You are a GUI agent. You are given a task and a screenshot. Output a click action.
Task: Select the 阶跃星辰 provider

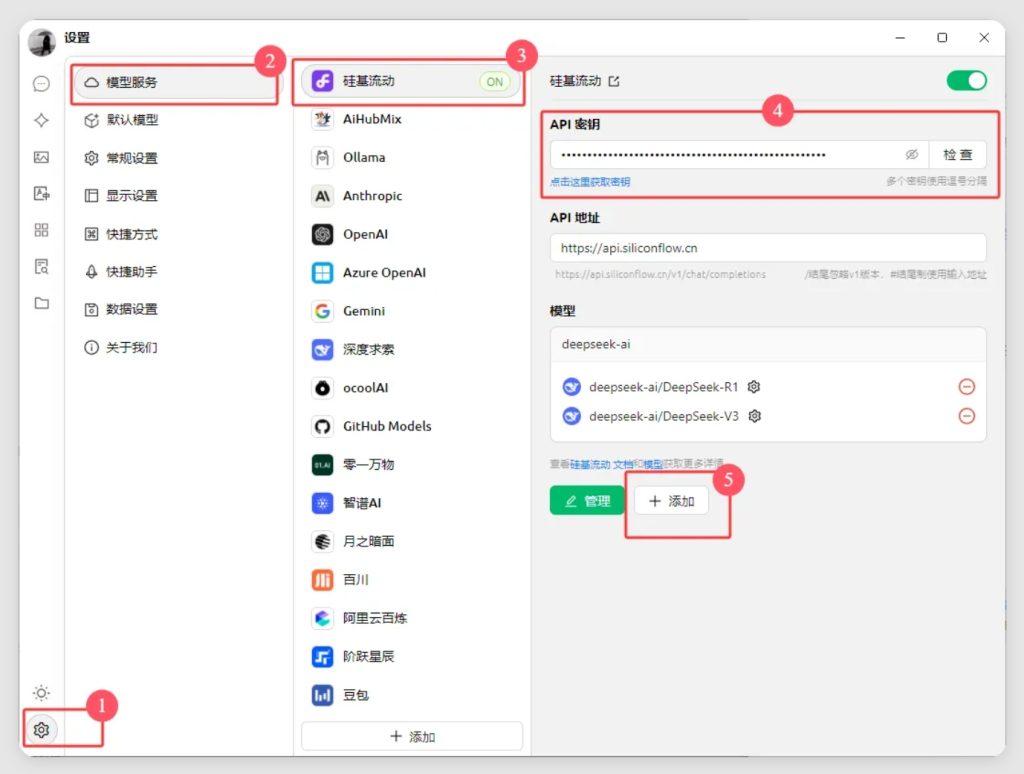point(411,657)
